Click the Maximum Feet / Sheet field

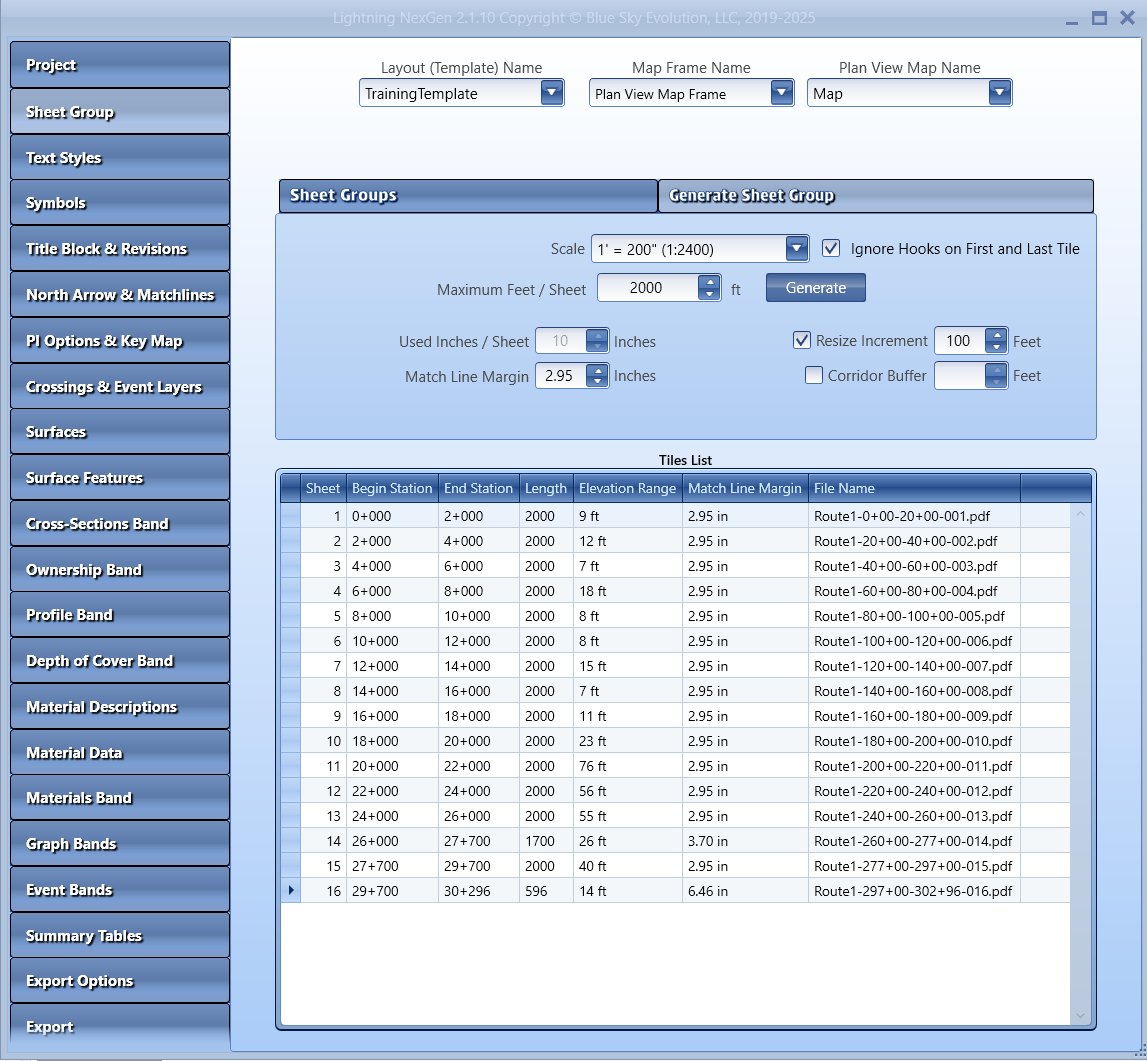click(x=647, y=288)
